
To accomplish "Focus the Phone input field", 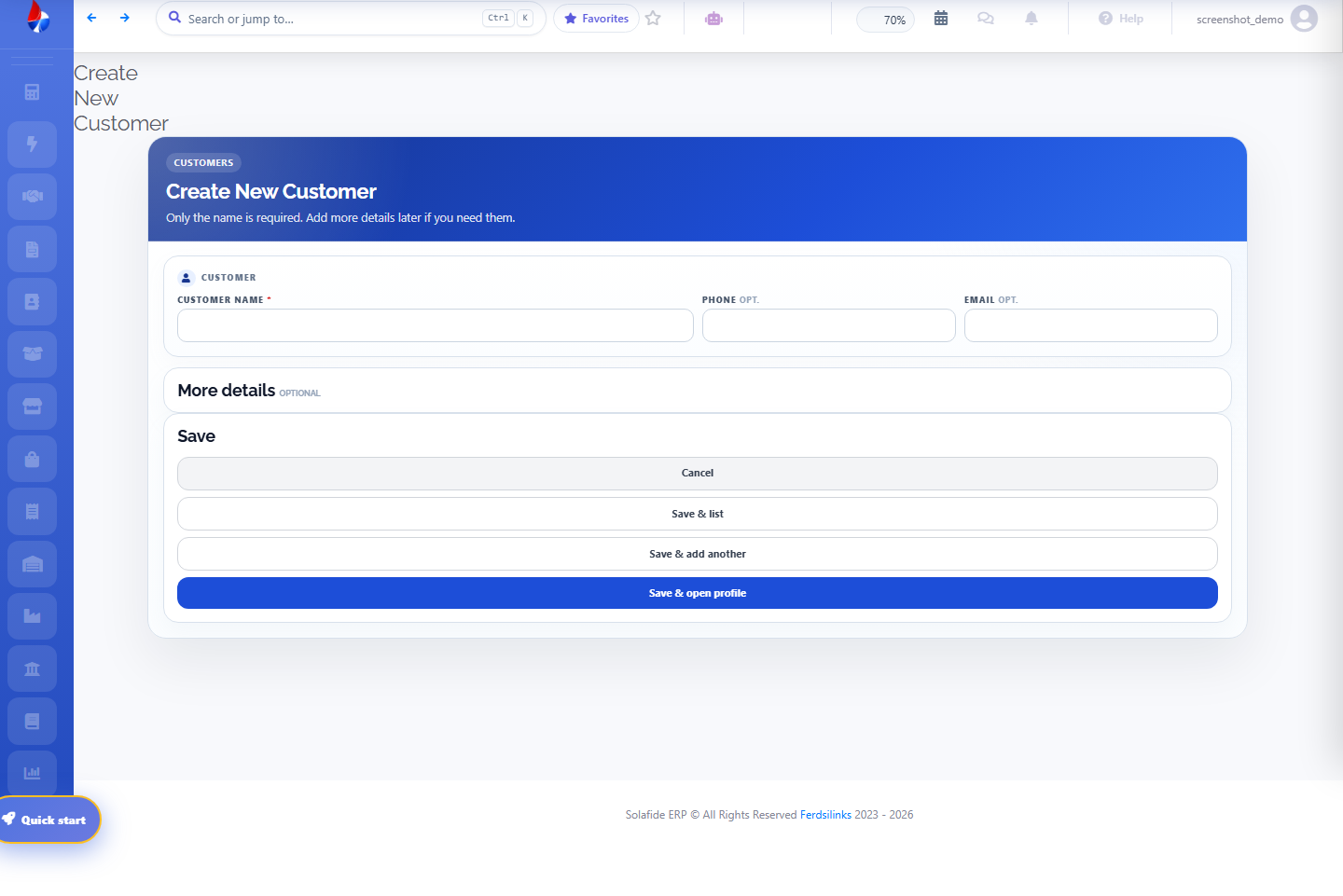I will click(829, 325).
